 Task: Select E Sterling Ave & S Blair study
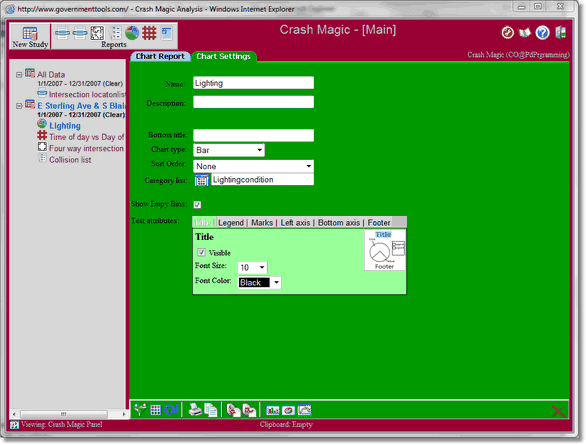tap(81, 106)
